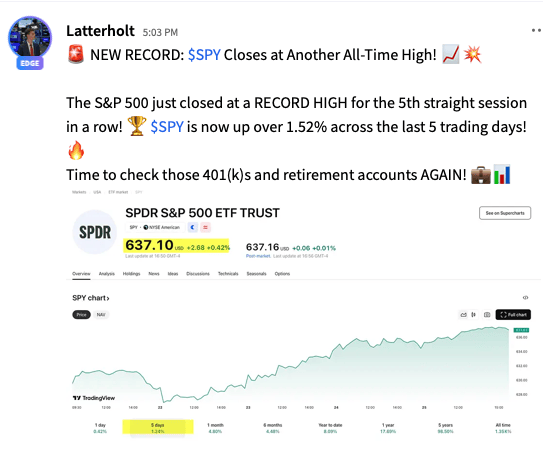Switch to the Holdings tab
The image size is (543, 452).
[x=131, y=274]
